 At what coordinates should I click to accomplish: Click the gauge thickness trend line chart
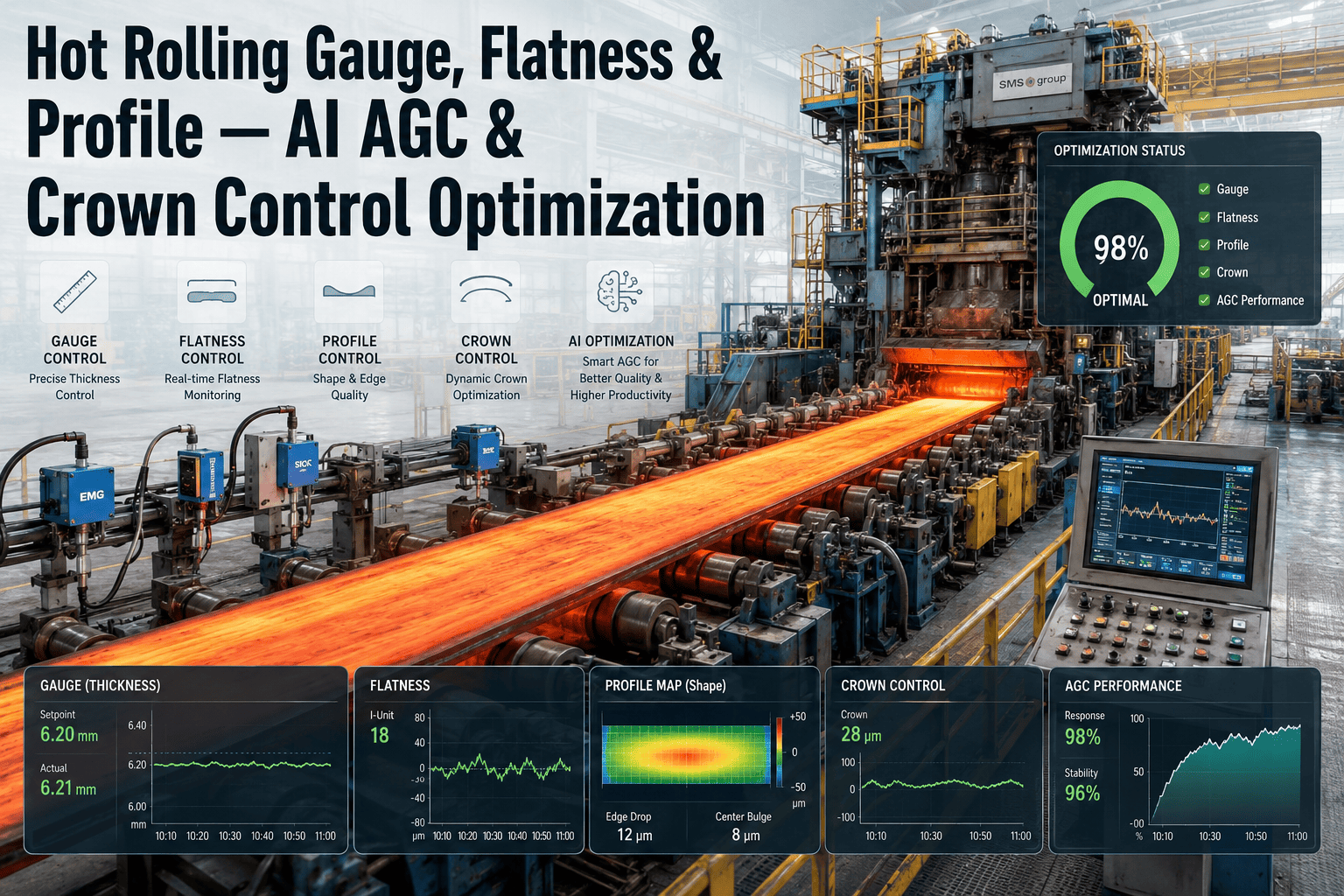tap(241, 766)
